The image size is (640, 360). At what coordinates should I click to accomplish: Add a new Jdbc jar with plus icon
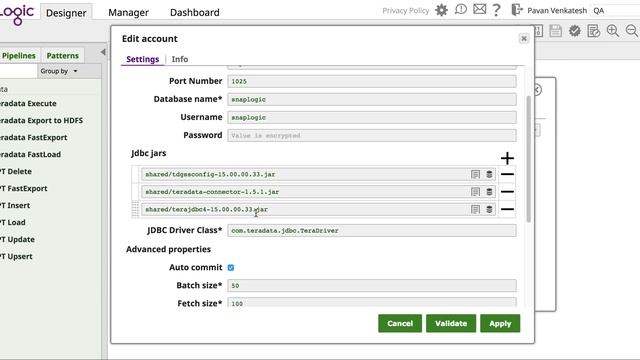(507, 158)
